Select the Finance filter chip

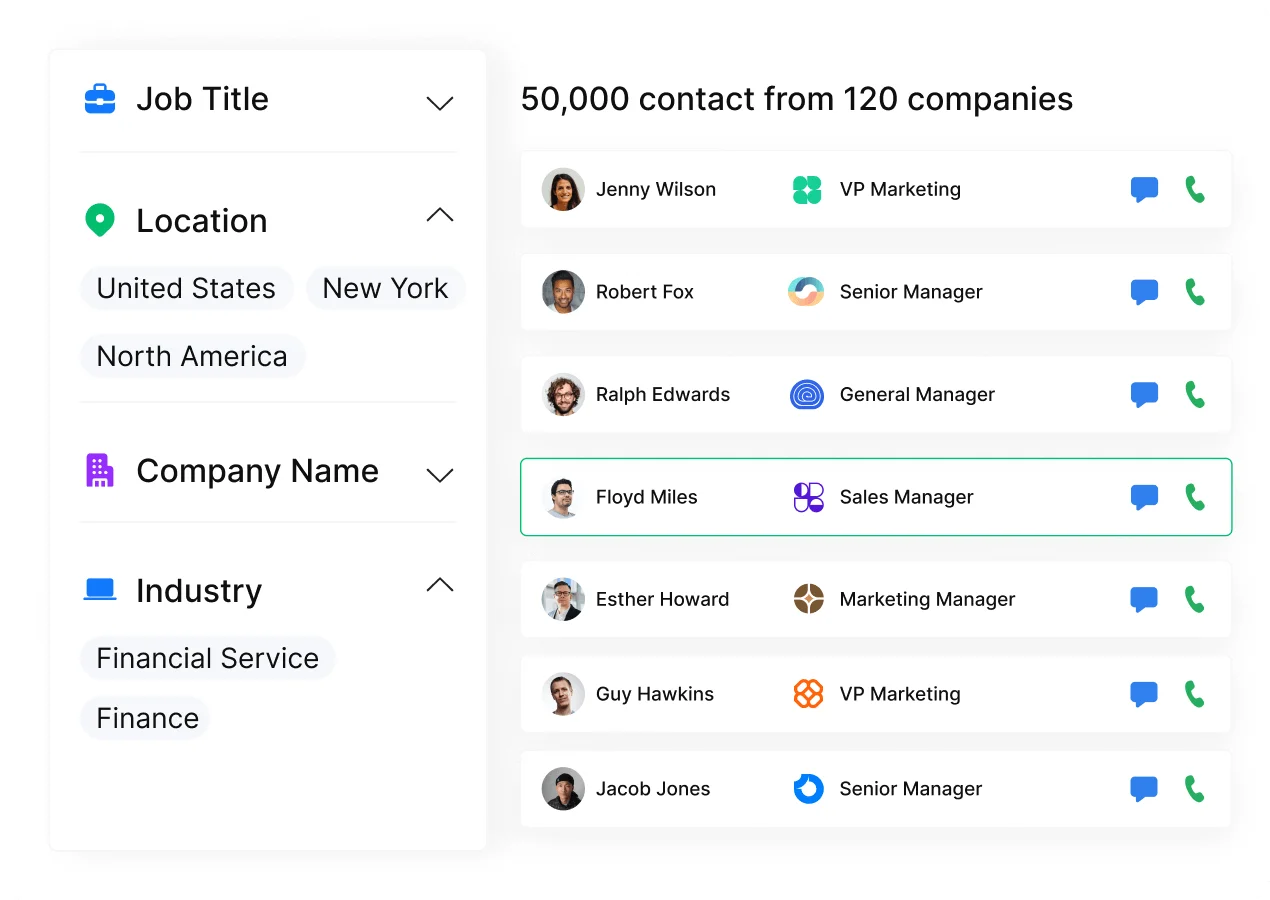point(146,718)
